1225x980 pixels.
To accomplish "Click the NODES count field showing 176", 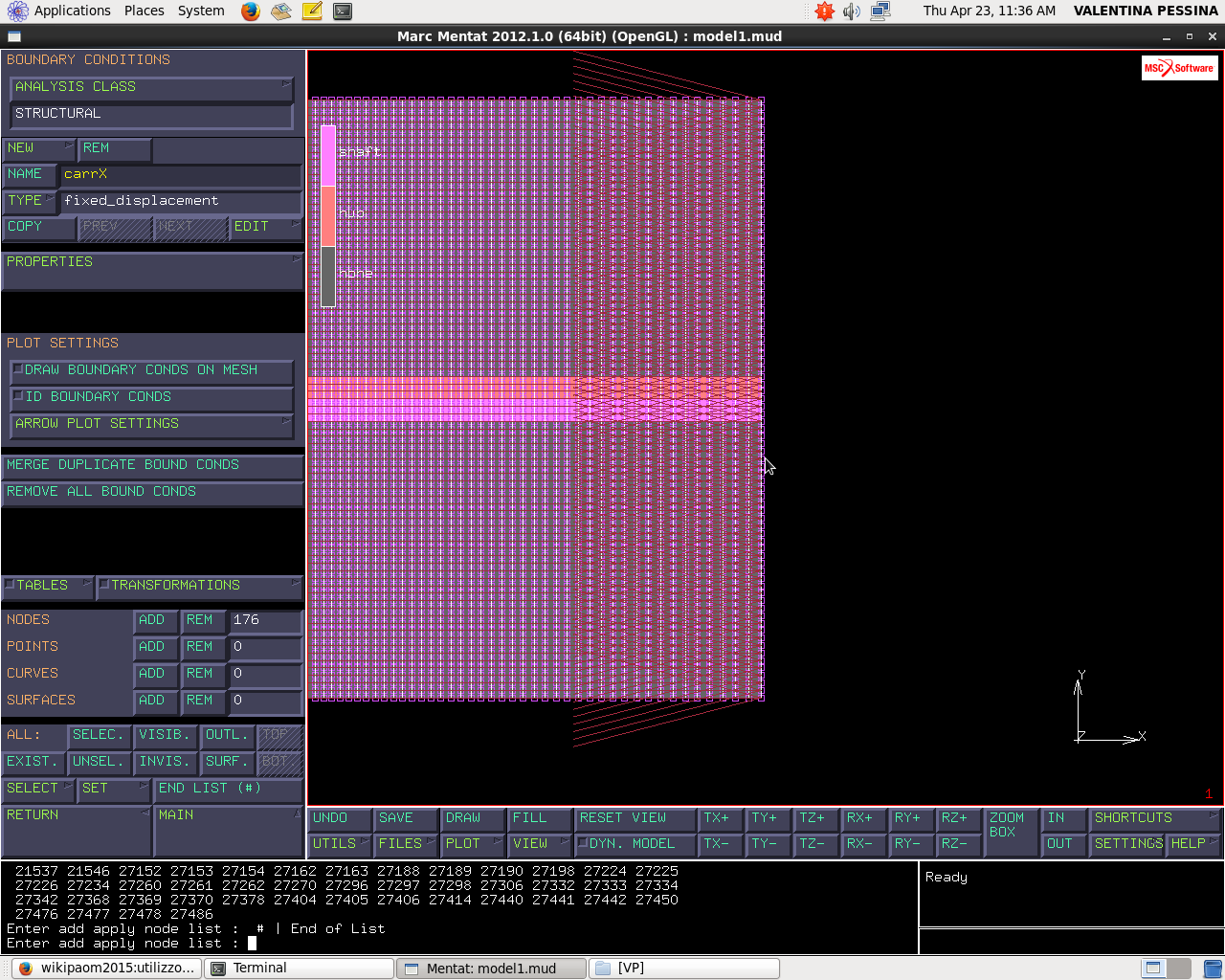I will 266,620.
